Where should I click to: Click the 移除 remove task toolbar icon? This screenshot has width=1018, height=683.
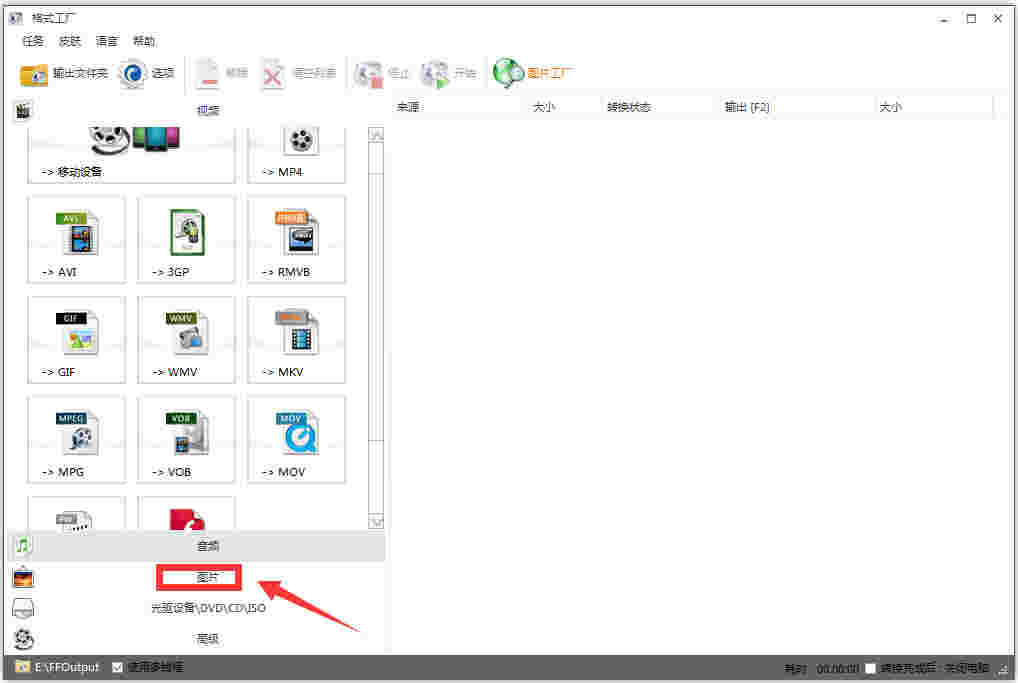[208, 73]
